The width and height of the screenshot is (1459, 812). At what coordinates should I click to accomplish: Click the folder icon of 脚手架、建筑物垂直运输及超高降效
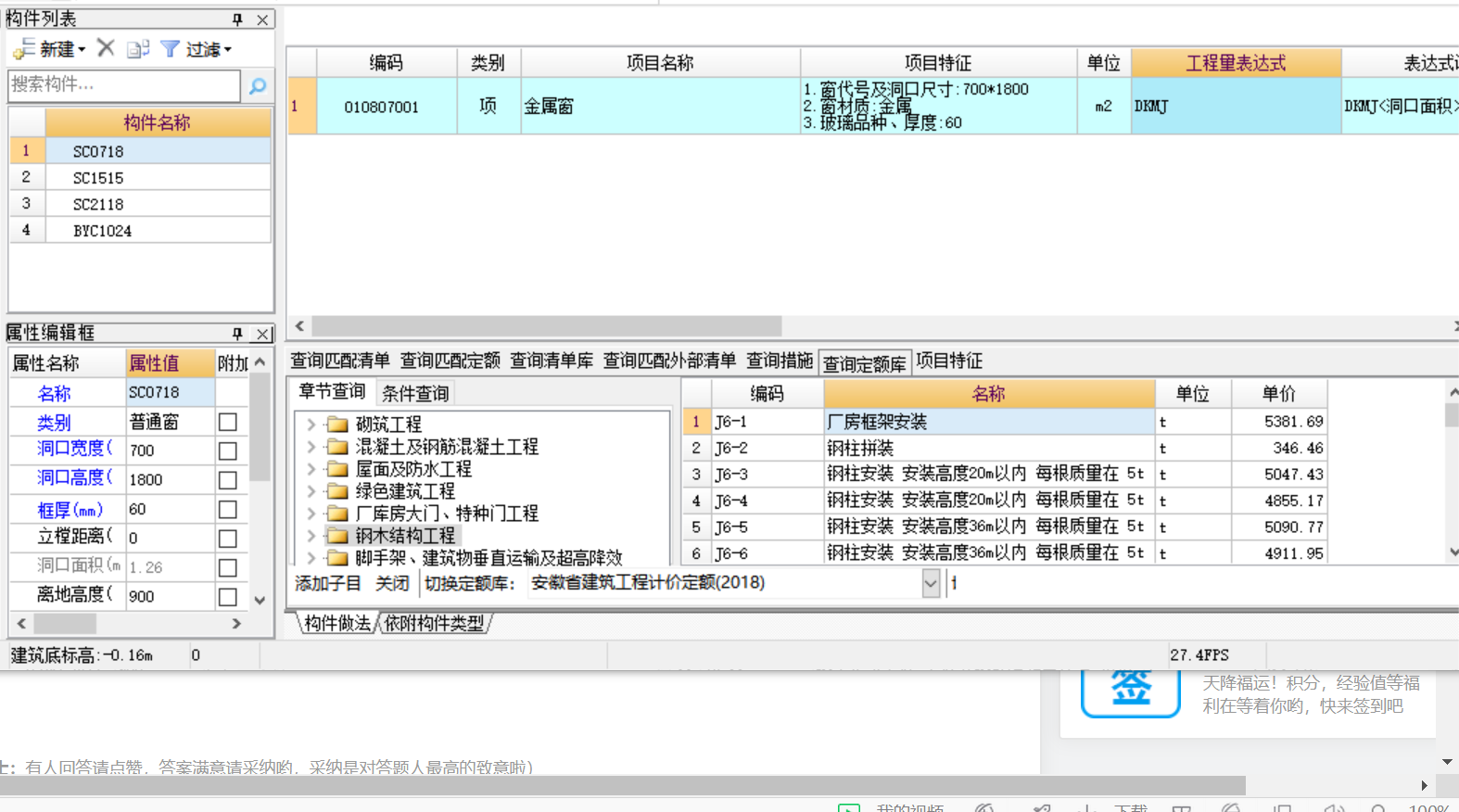pyautogui.click(x=337, y=558)
